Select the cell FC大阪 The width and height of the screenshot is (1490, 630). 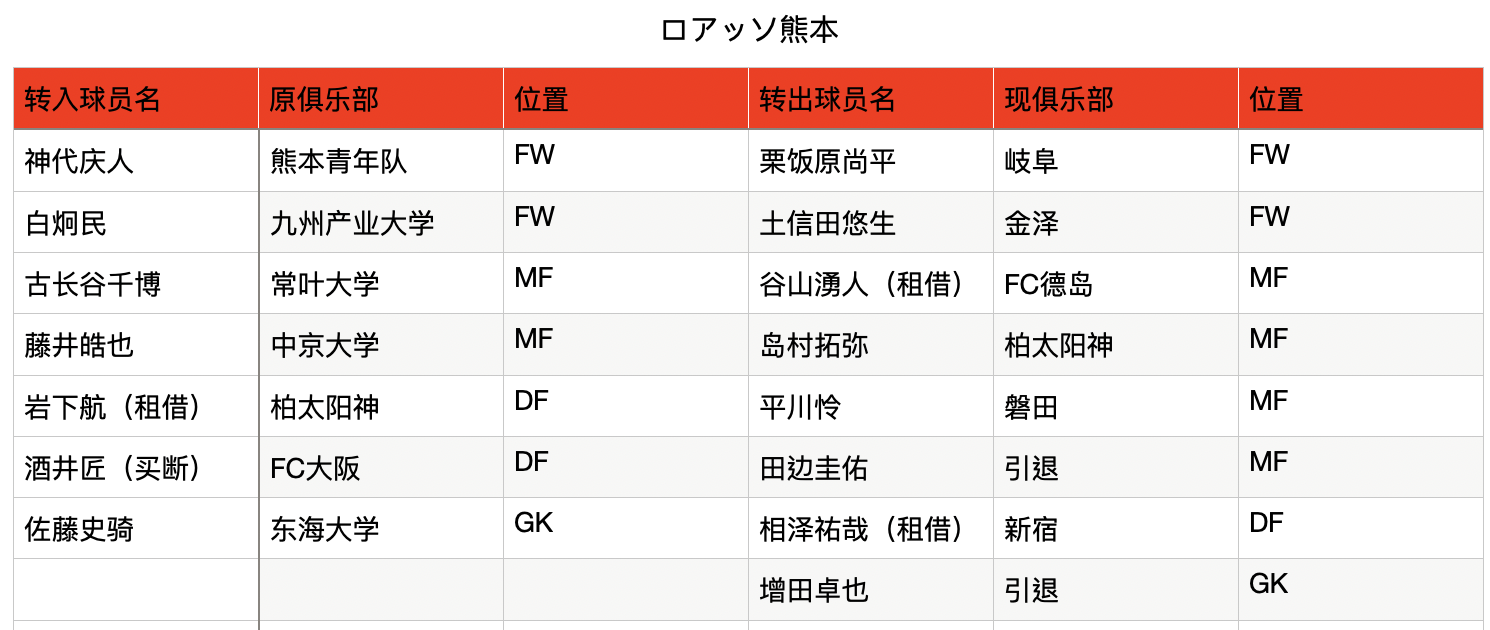381,468
